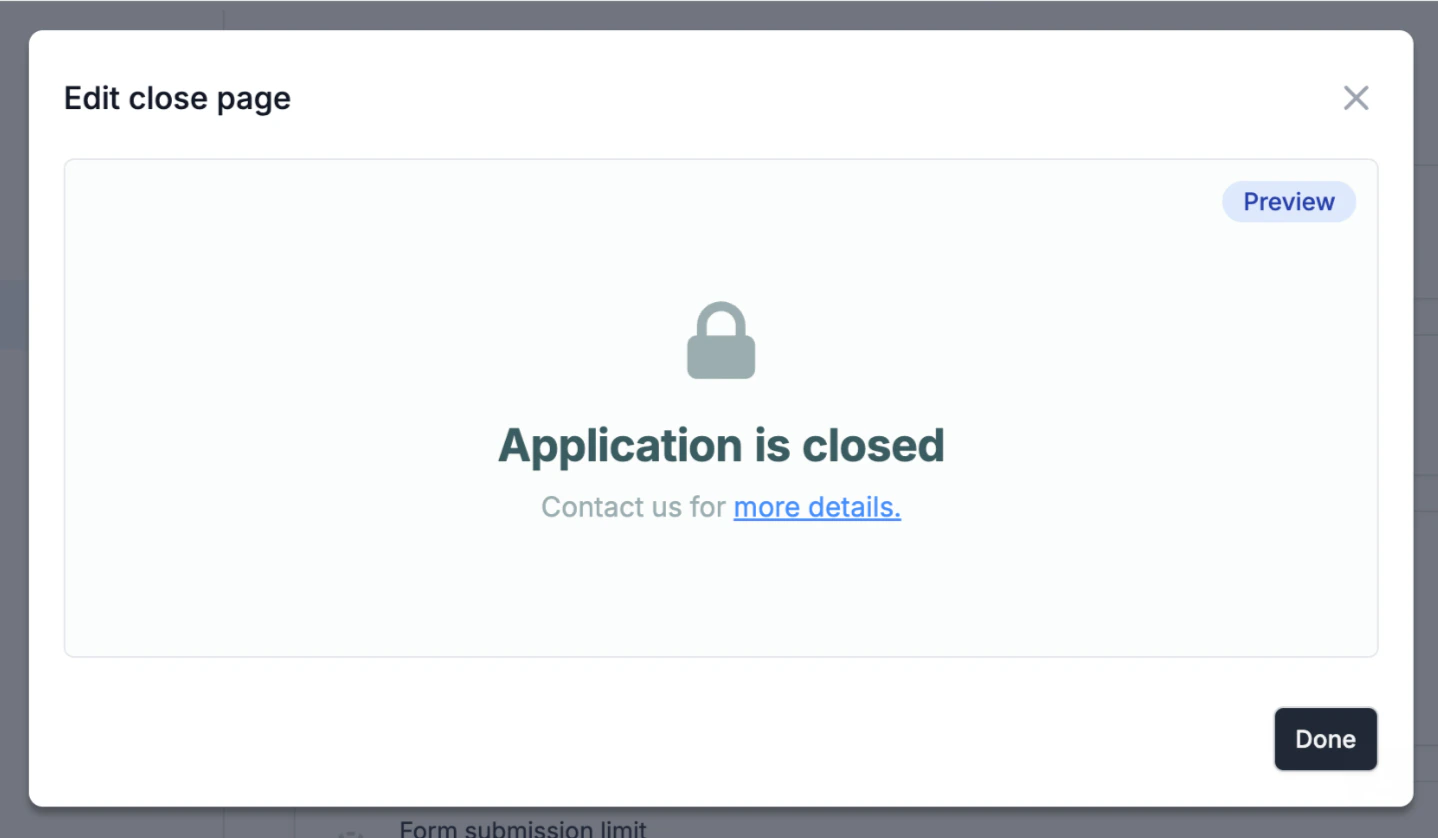Viewport: 1438px width, 838px height.
Task: Edit the Application is closed heading
Action: click(721, 445)
